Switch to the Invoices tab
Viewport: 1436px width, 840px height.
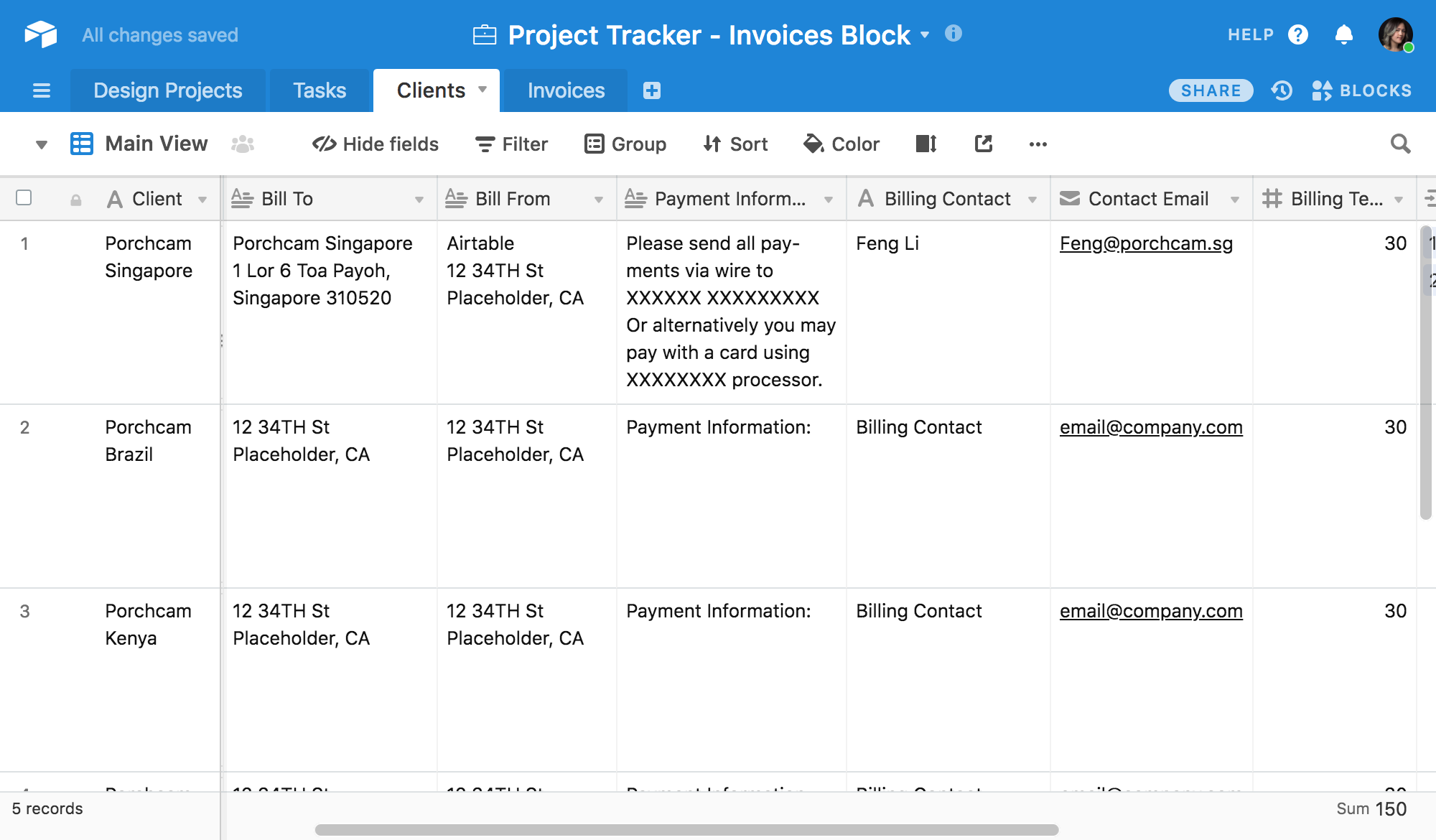566,90
